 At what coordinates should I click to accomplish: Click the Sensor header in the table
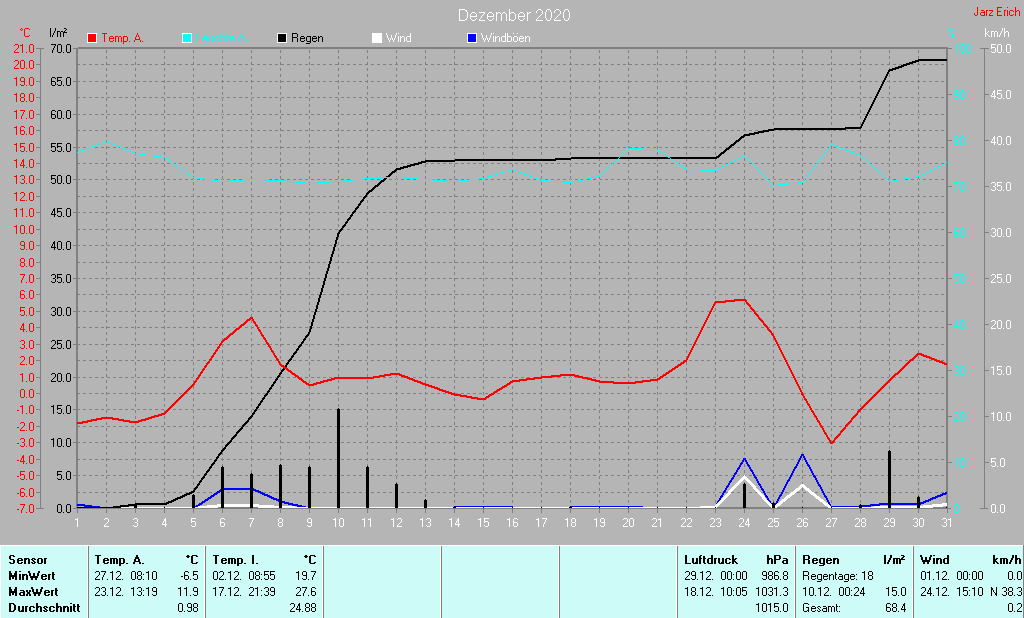[x=26, y=560]
